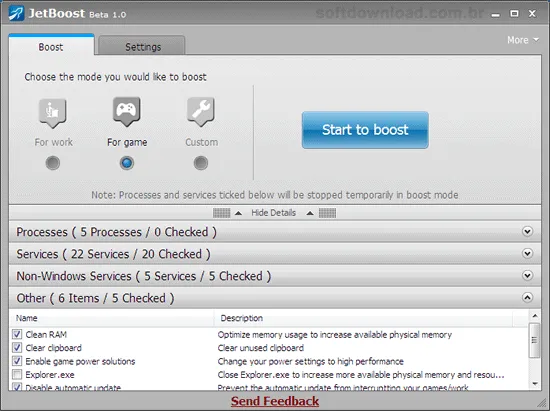Click the grid grip right of Hide Details

(x=327, y=213)
